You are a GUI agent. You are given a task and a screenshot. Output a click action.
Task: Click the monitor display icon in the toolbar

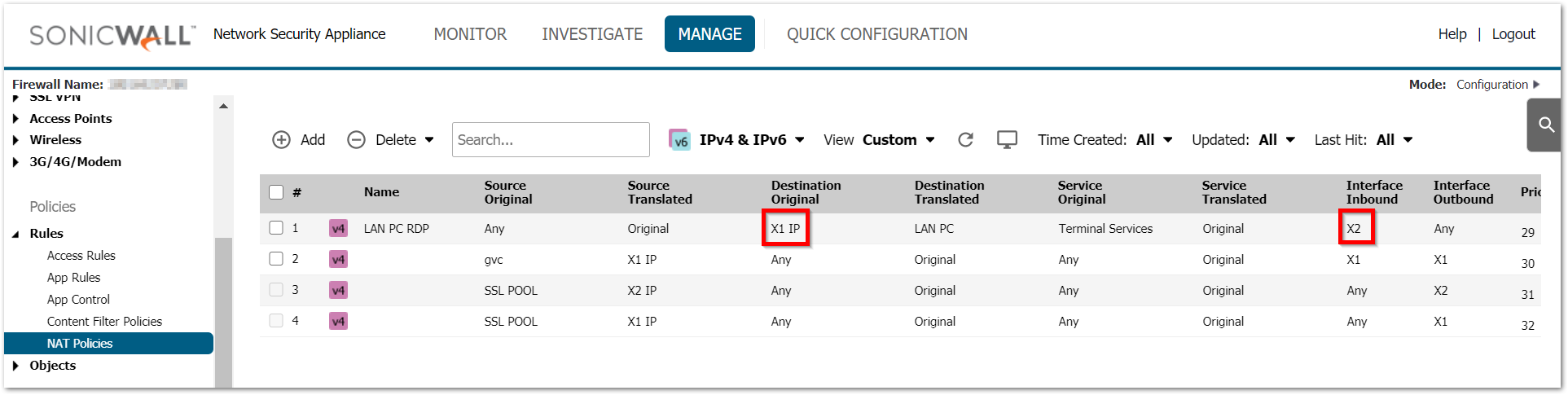tap(1007, 140)
